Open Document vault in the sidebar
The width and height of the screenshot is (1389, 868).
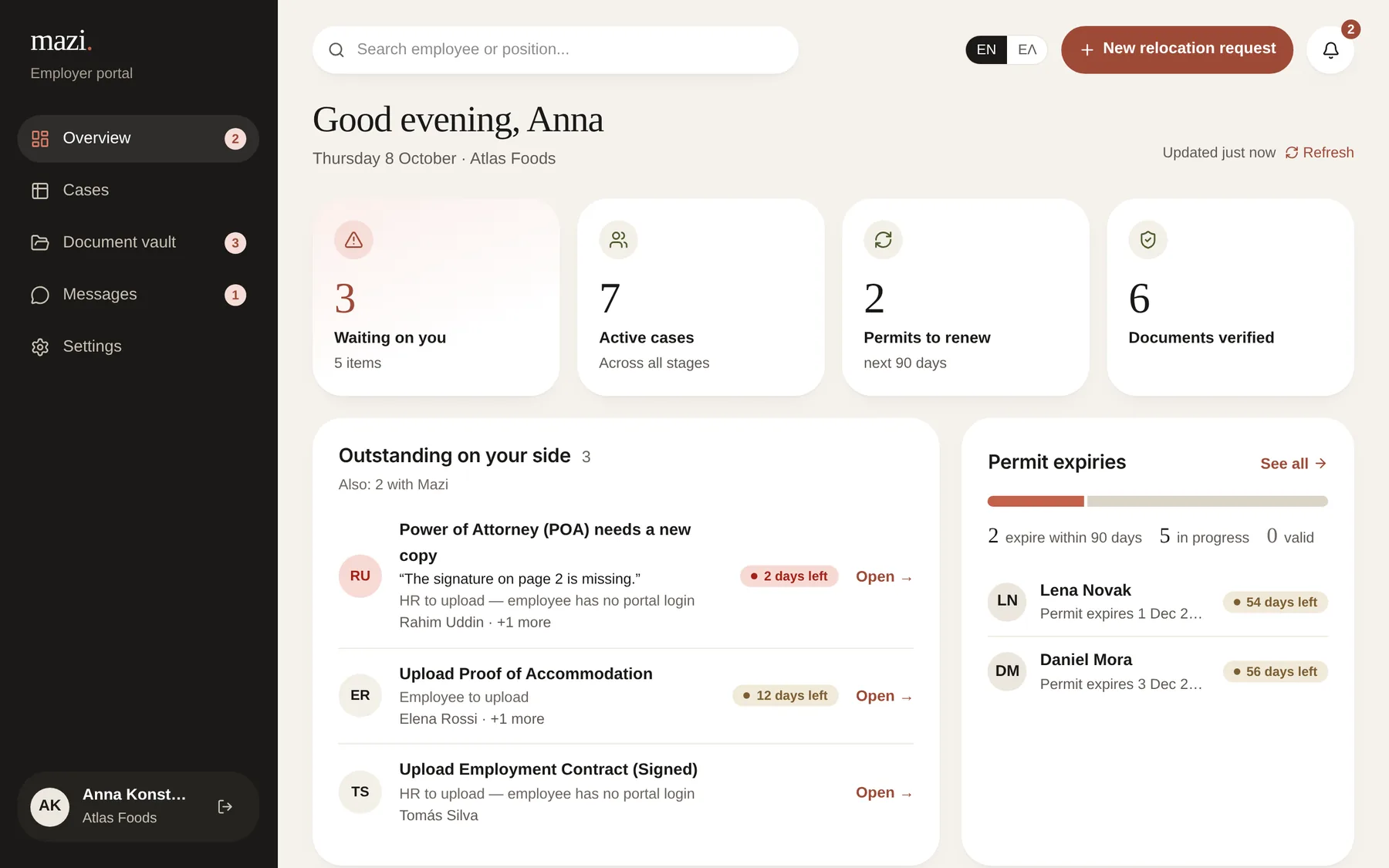pos(138,243)
